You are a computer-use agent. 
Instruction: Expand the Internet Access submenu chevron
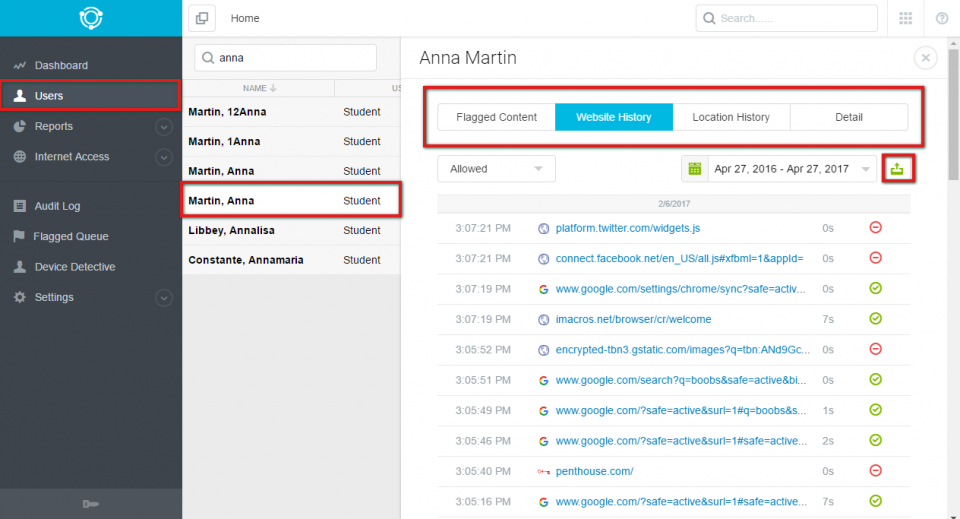tap(163, 157)
